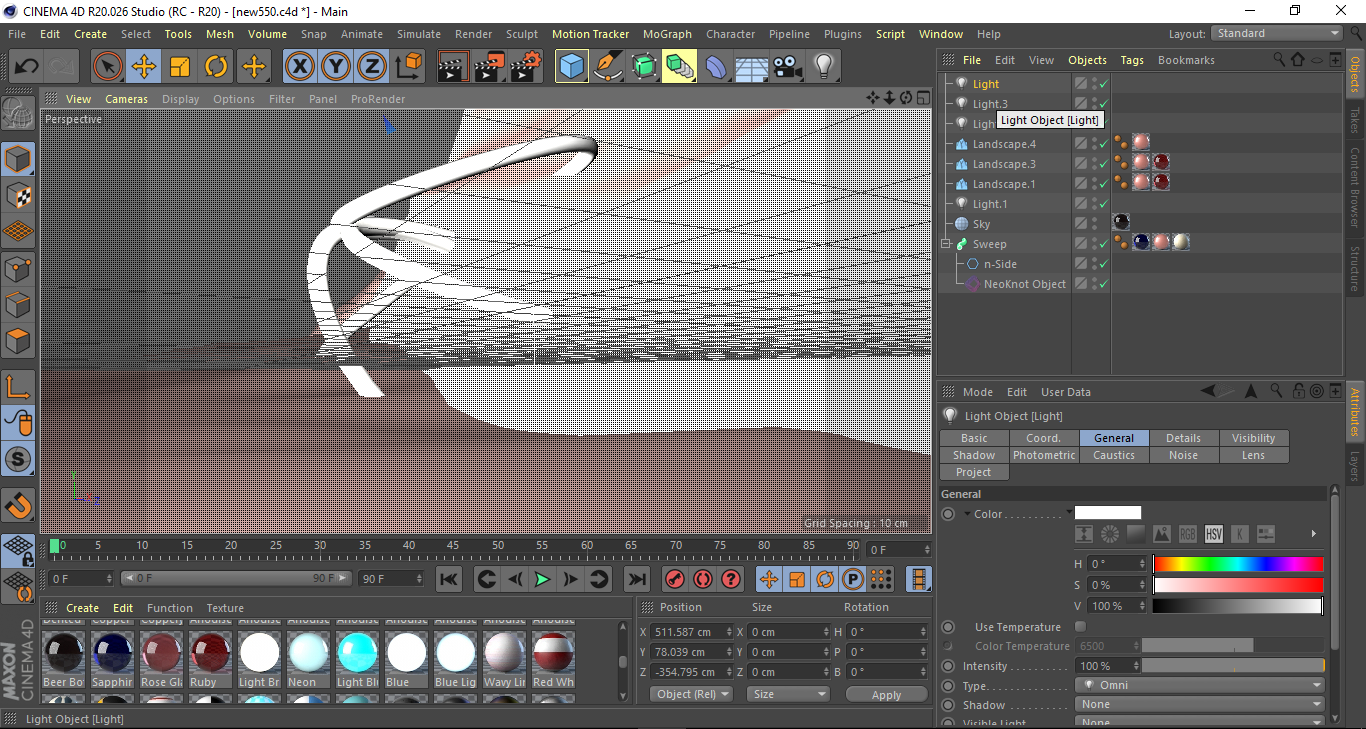1366x729 pixels.
Task: Open the Caustics tab
Action: (x=1114, y=455)
